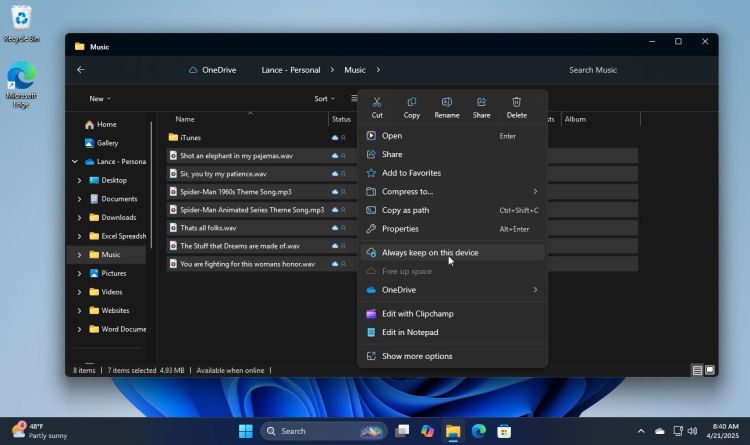Viewport: 750px width, 445px height.
Task: Expand the Documents folder tree node
Action: pyautogui.click(x=79, y=199)
